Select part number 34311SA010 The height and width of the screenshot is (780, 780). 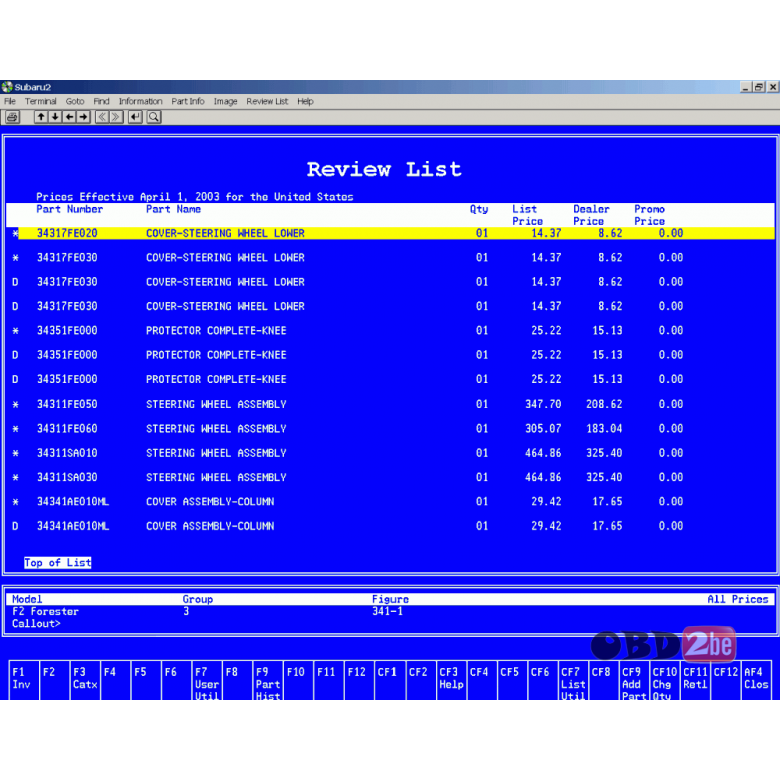[67, 453]
